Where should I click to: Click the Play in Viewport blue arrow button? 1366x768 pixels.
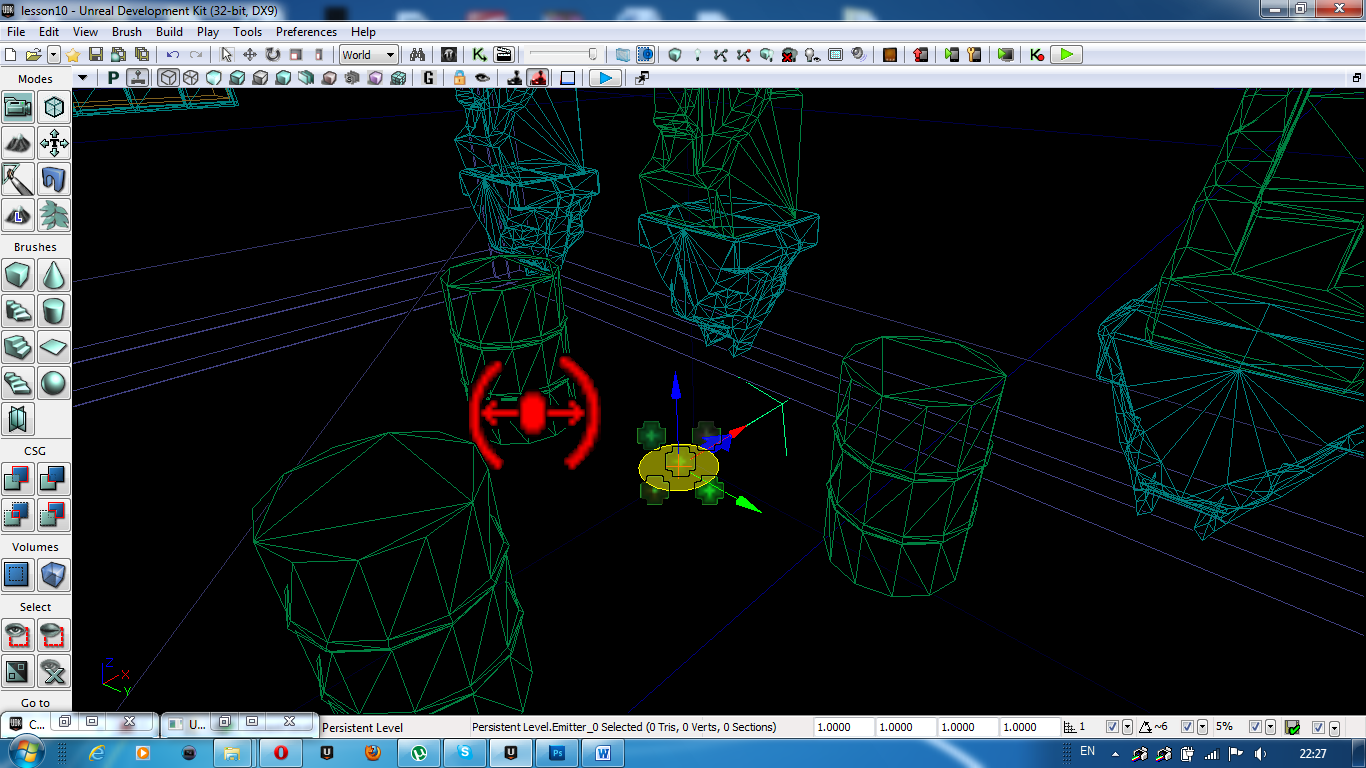pyautogui.click(x=605, y=78)
